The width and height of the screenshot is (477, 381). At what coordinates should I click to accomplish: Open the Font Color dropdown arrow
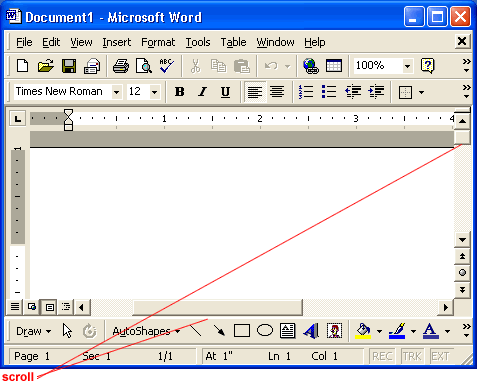pos(447,331)
